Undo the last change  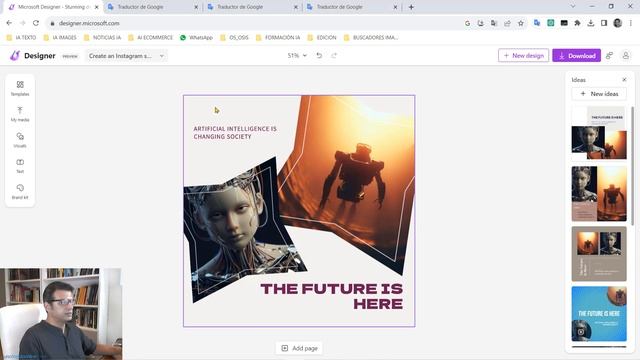pos(319,56)
